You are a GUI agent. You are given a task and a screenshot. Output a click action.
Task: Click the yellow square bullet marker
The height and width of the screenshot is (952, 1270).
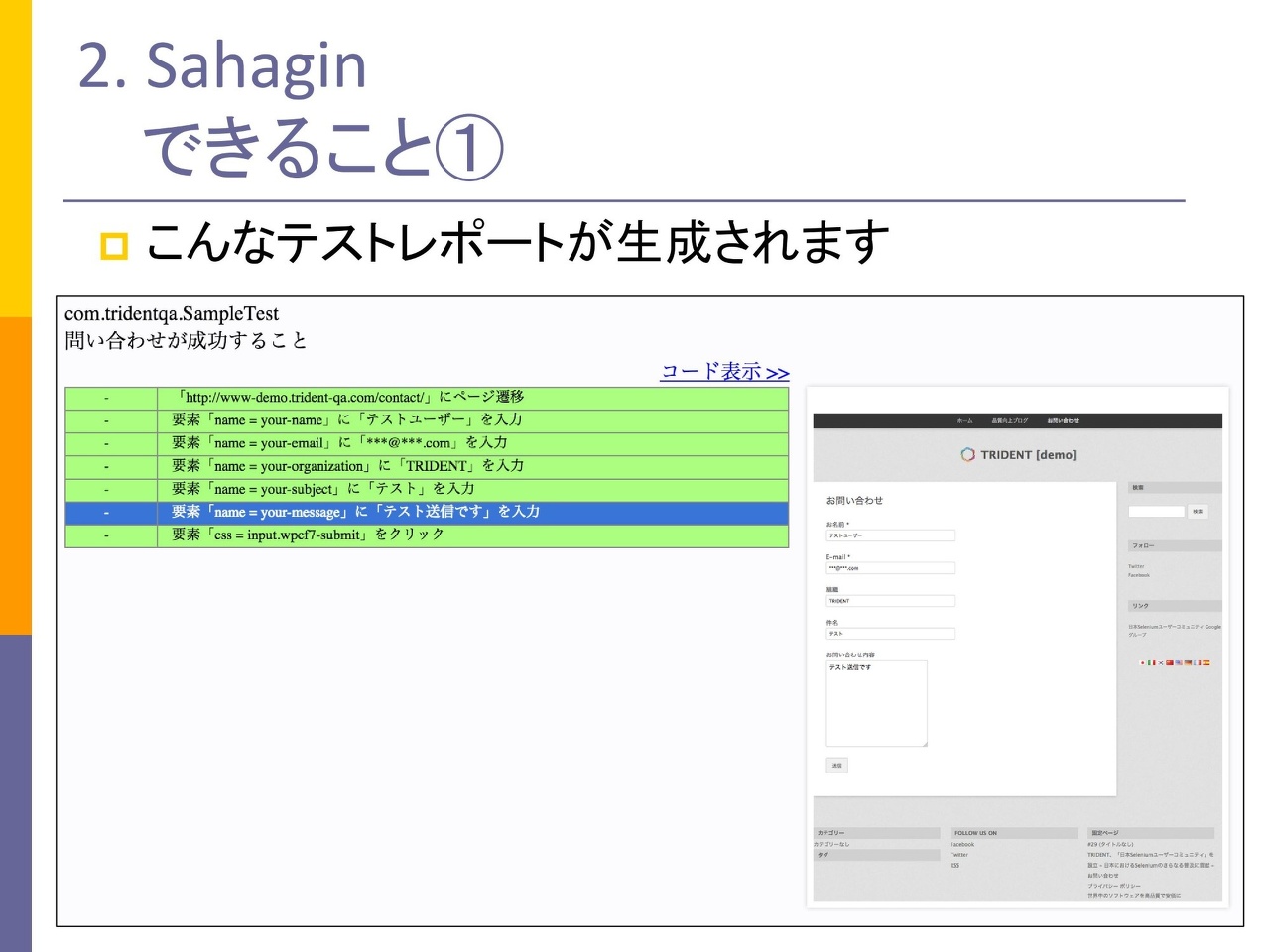tap(114, 245)
